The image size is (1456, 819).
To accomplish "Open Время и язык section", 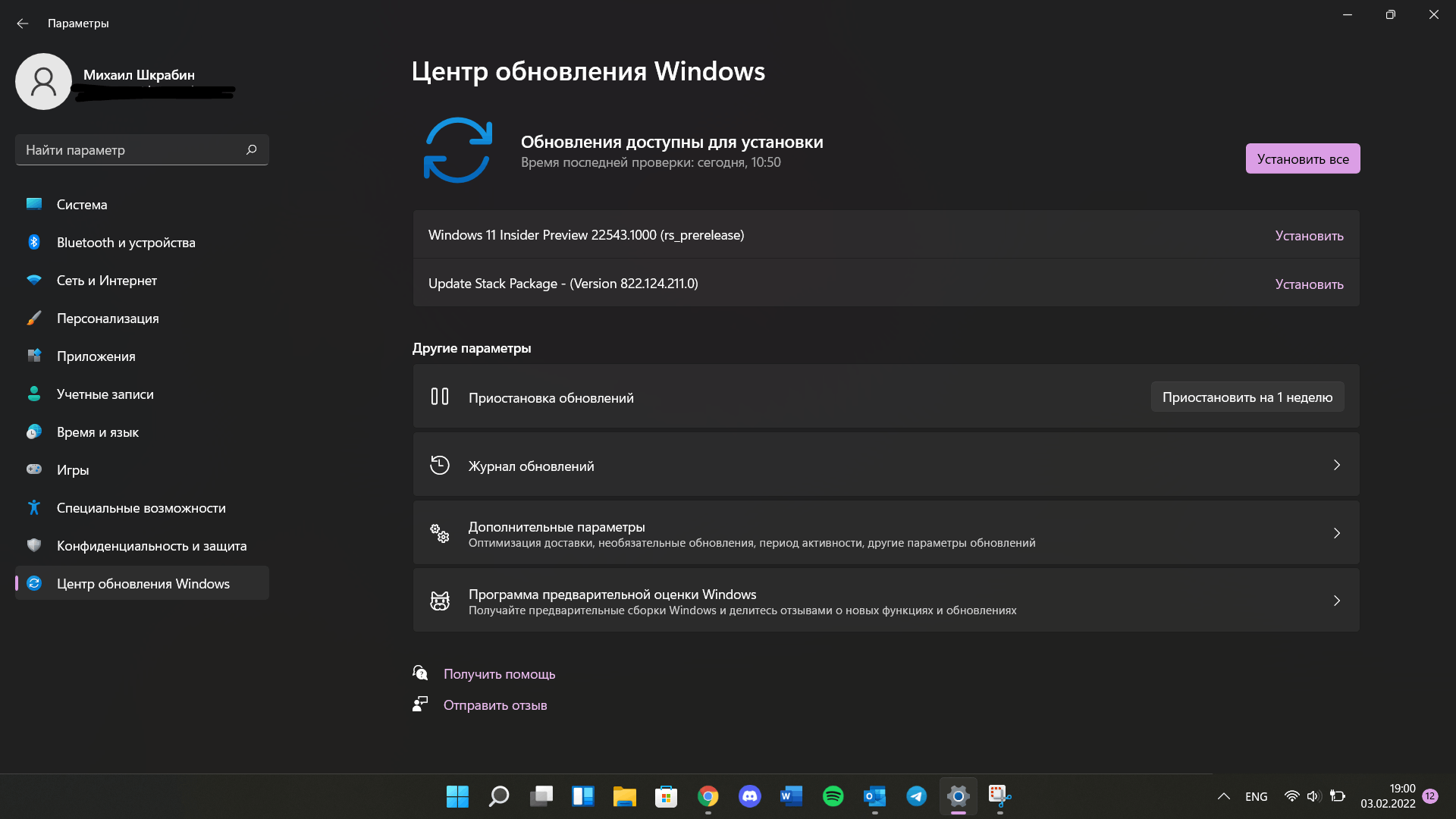I will (142, 431).
